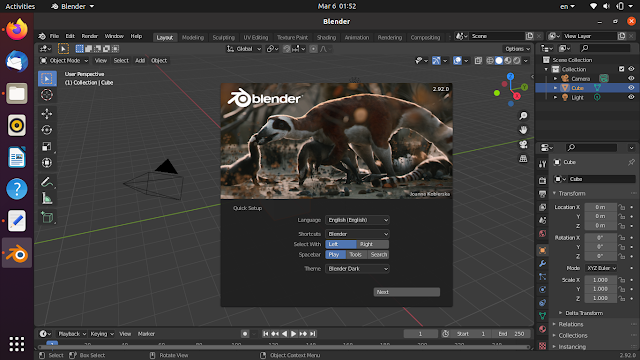Hide the Collection in the outliner
This screenshot has width=640, height=360.
(x=631, y=69)
